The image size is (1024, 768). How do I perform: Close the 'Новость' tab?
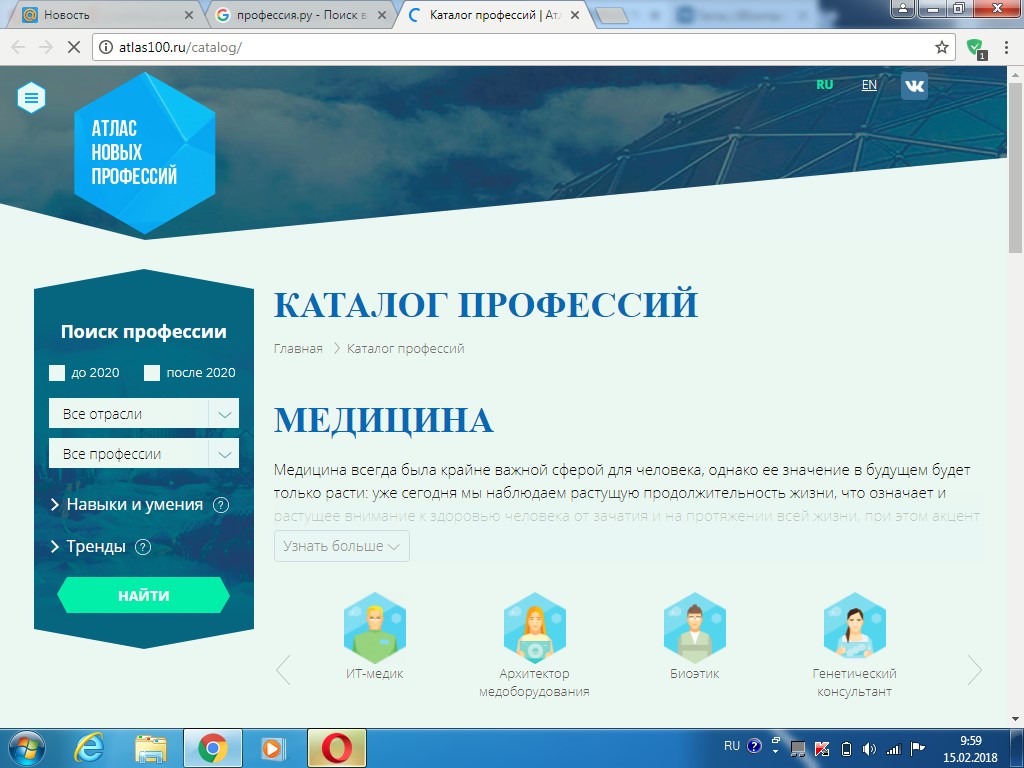[189, 15]
